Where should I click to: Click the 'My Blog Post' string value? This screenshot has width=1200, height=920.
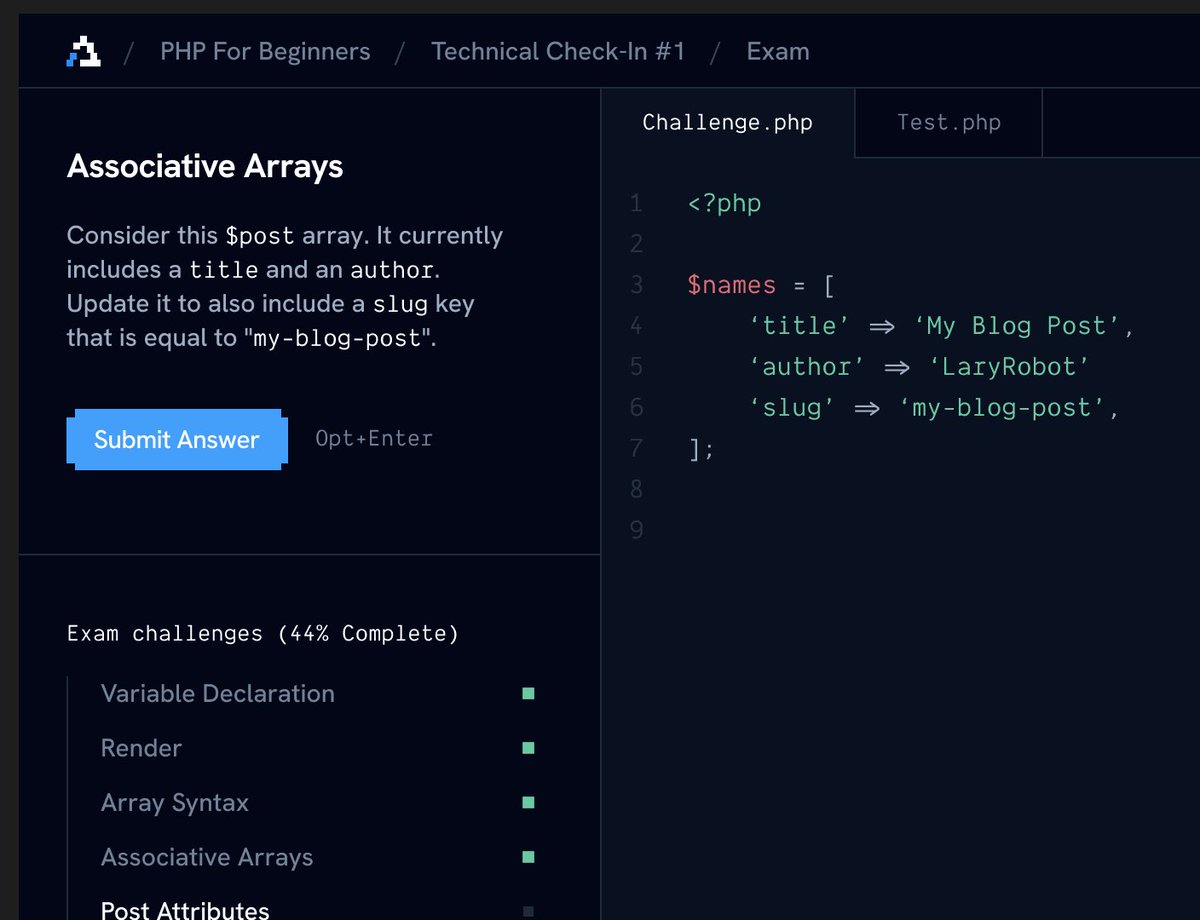pyautogui.click(x=1017, y=326)
